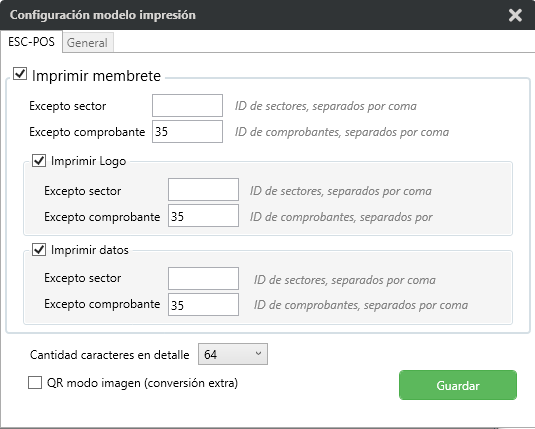The image size is (535, 429).
Task: Click the datos Excepto comprobante field
Action: click(x=203, y=304)
